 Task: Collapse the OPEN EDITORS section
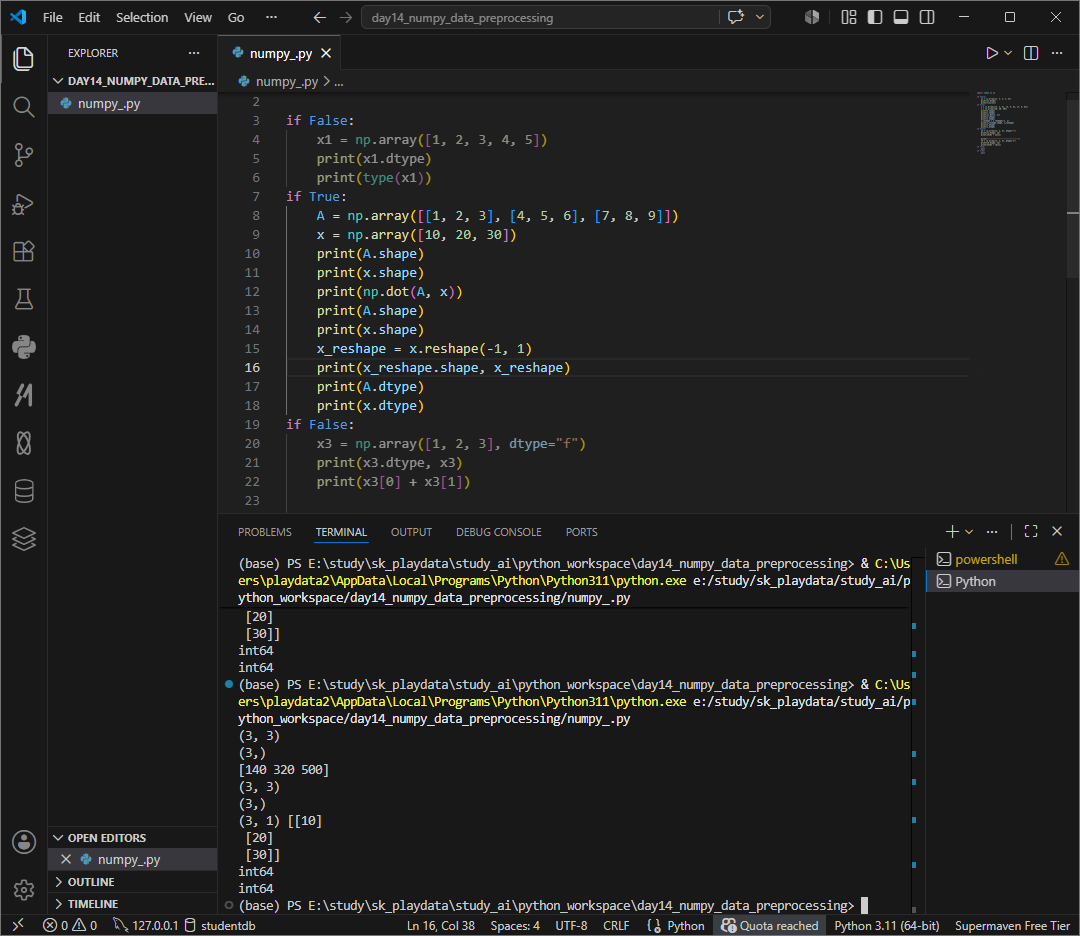[133, 838]
